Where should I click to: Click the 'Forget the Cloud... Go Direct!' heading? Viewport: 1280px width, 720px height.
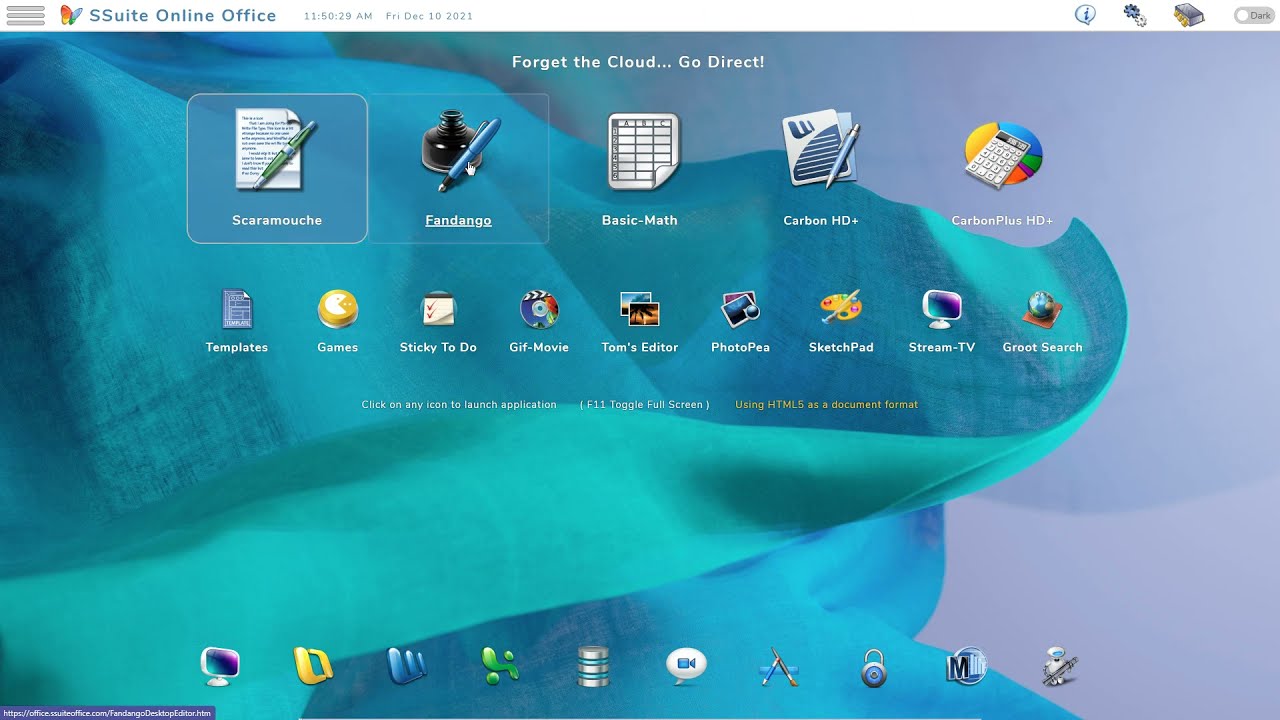tap(638, 62)
